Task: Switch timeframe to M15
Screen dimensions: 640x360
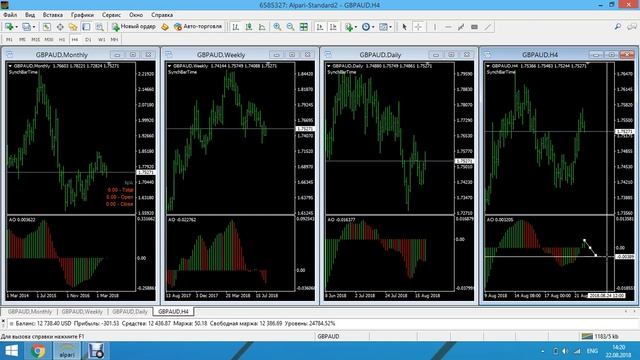Action: click(x=36, y=40)
